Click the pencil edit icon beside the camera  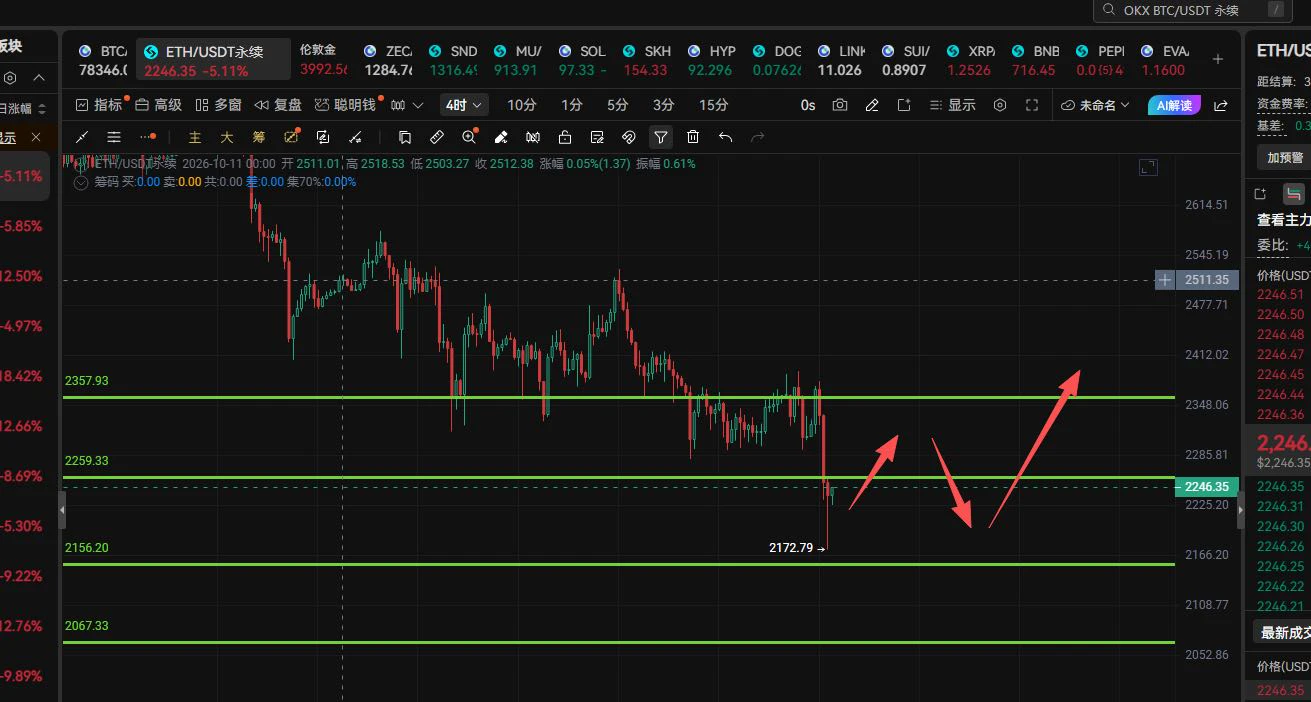pyautogui.click(x=872, y=105)
